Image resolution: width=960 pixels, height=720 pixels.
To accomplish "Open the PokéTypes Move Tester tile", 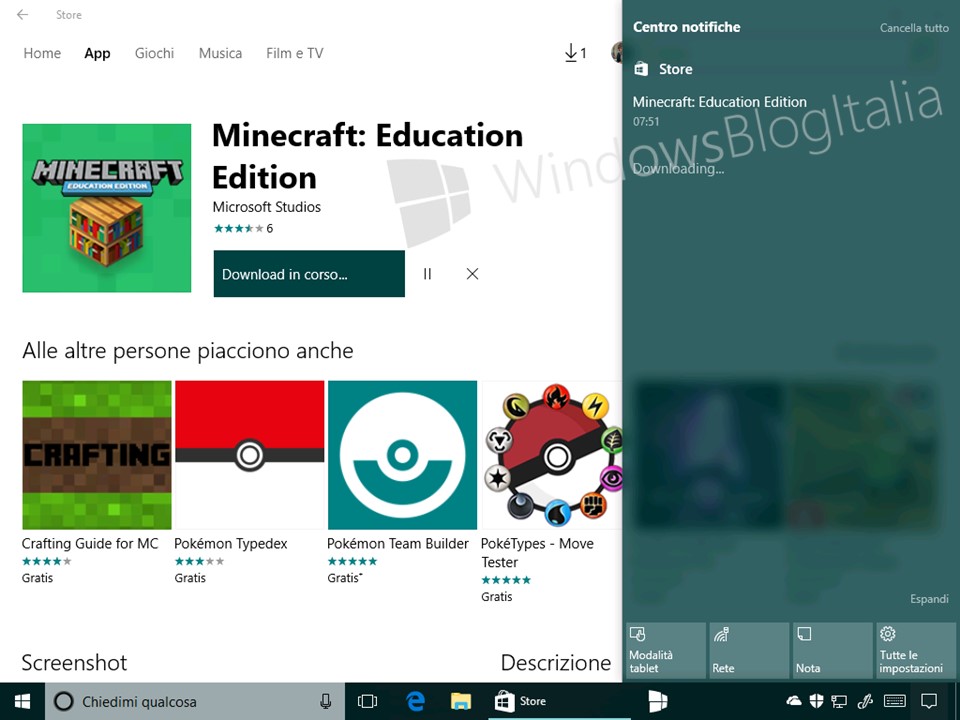I will coord(552,455).
